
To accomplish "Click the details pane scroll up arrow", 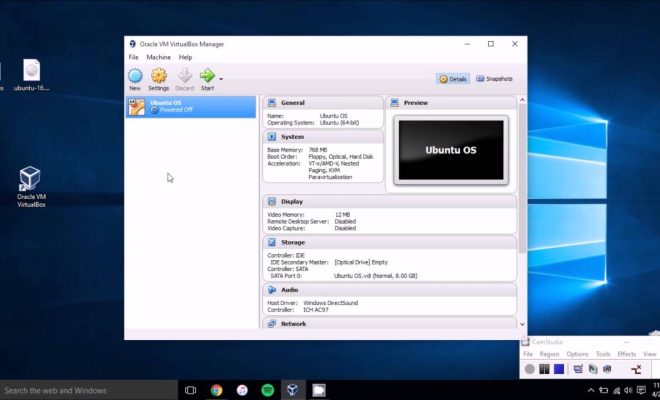I will (522, 100).
